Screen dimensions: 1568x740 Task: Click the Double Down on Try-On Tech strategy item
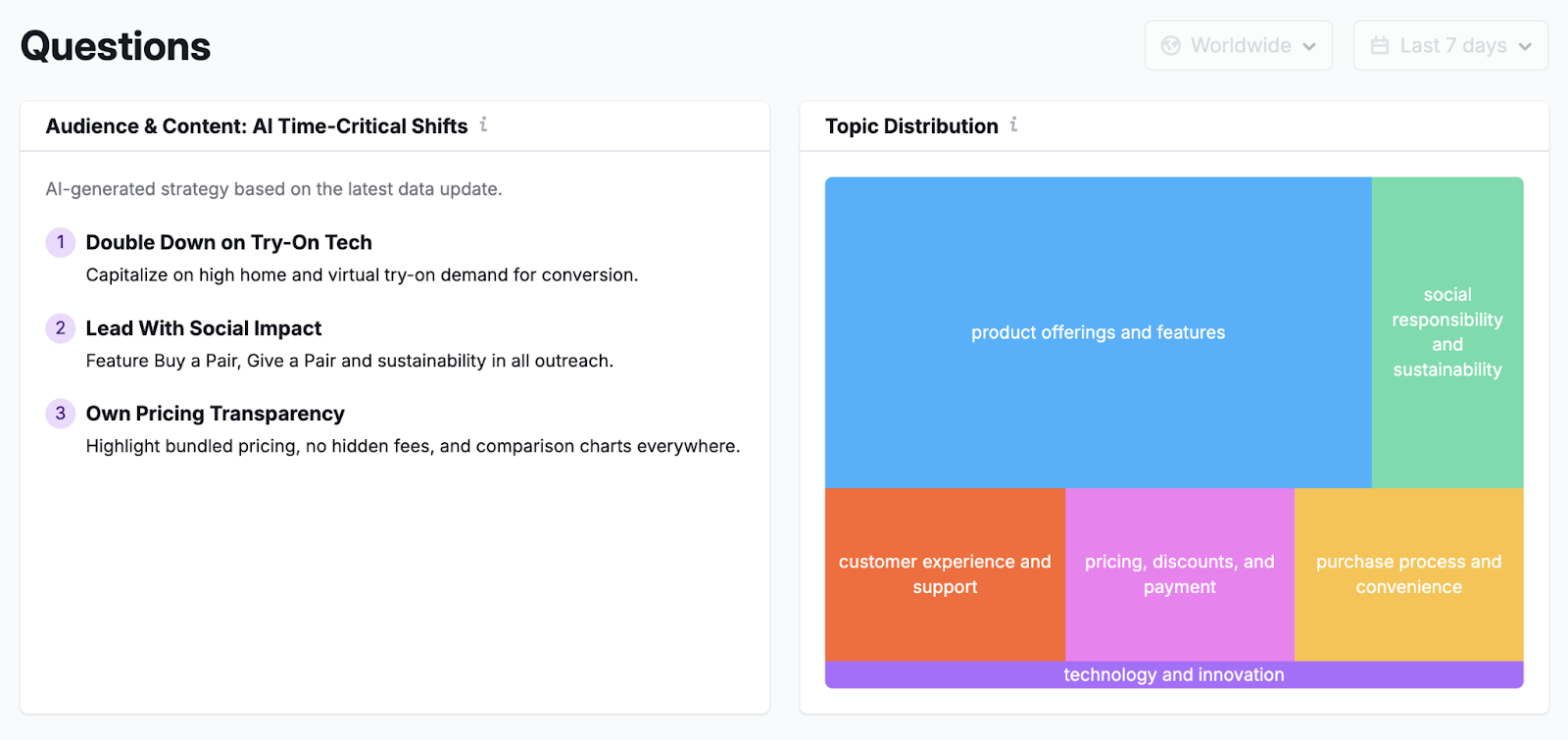229,242
